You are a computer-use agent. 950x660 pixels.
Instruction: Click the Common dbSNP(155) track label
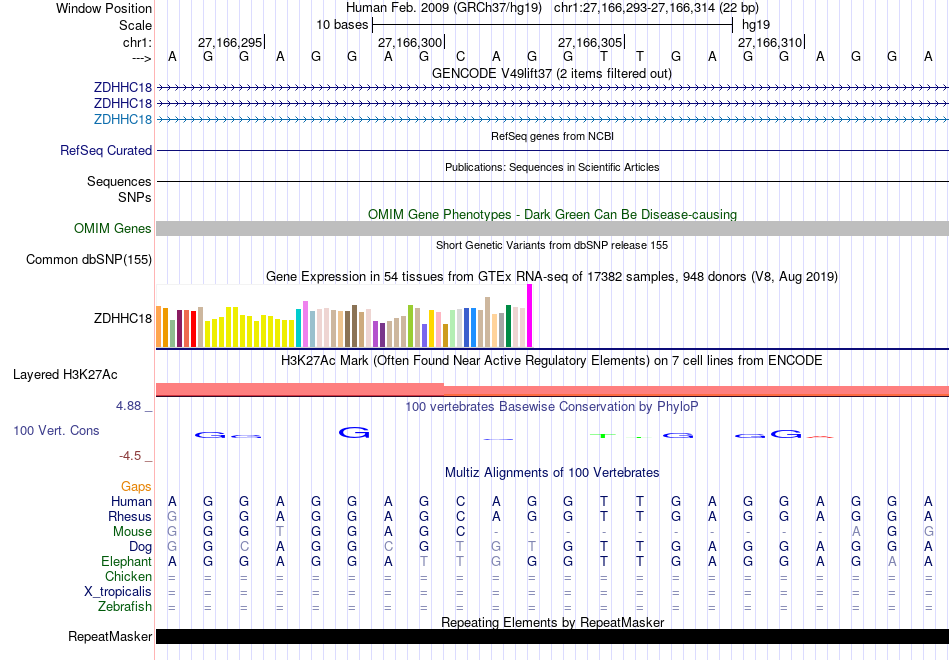point(88,259)
